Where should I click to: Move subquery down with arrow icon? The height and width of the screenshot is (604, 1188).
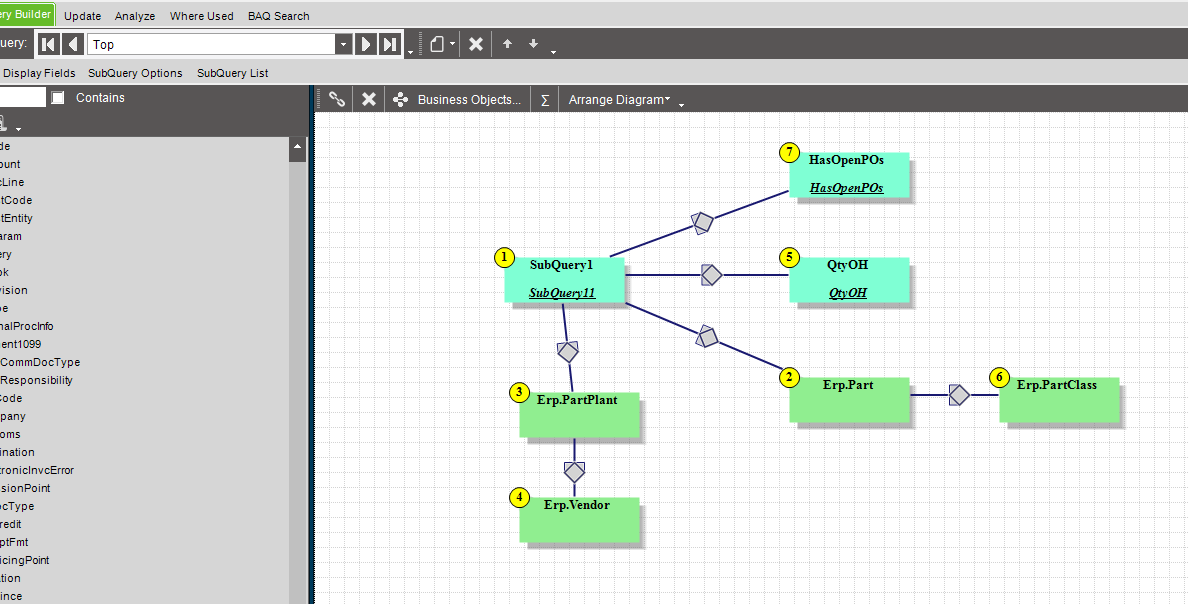(533, 44)
